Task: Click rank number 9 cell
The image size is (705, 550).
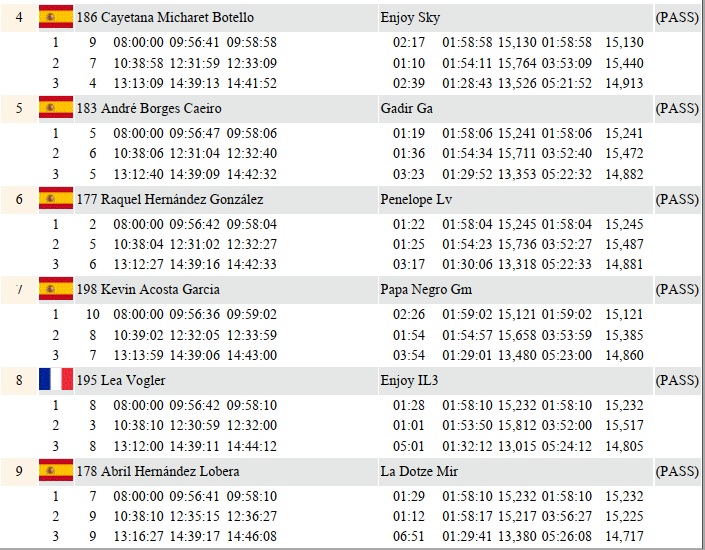Action: coord(19,471)
